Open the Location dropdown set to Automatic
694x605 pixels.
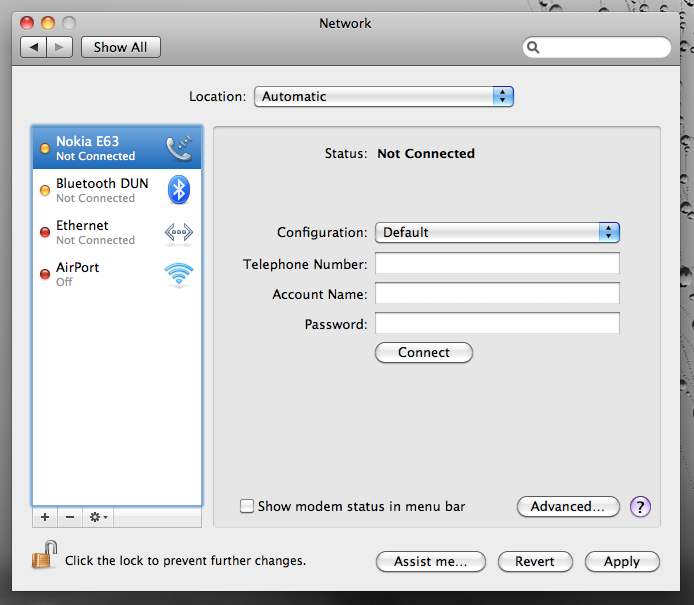tap(384, 96)
